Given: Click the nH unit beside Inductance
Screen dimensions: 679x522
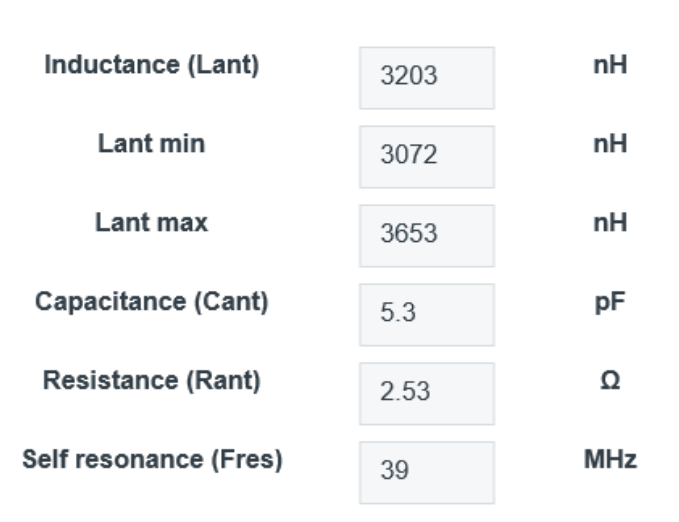Looking at the screenshot, I should (x=610, y=65).
